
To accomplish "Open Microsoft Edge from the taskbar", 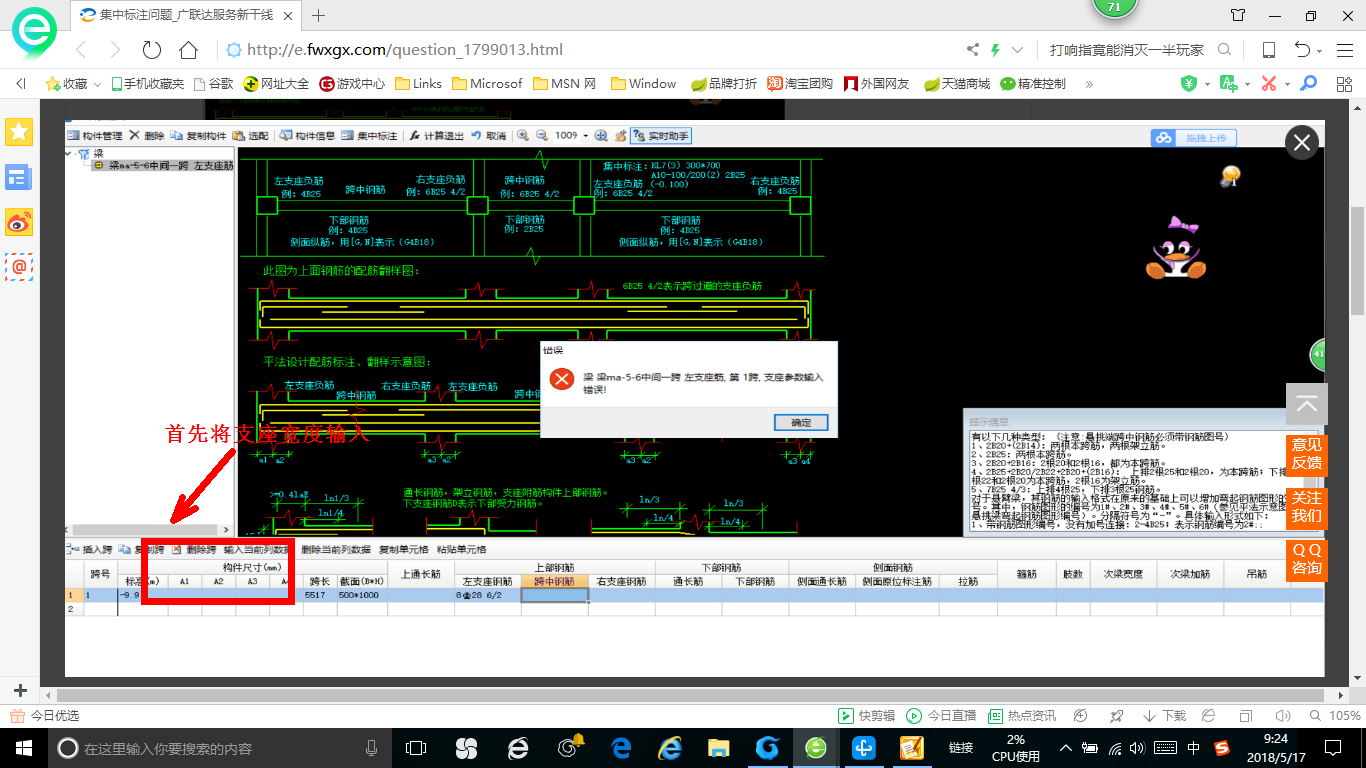I will click(620, 748).
